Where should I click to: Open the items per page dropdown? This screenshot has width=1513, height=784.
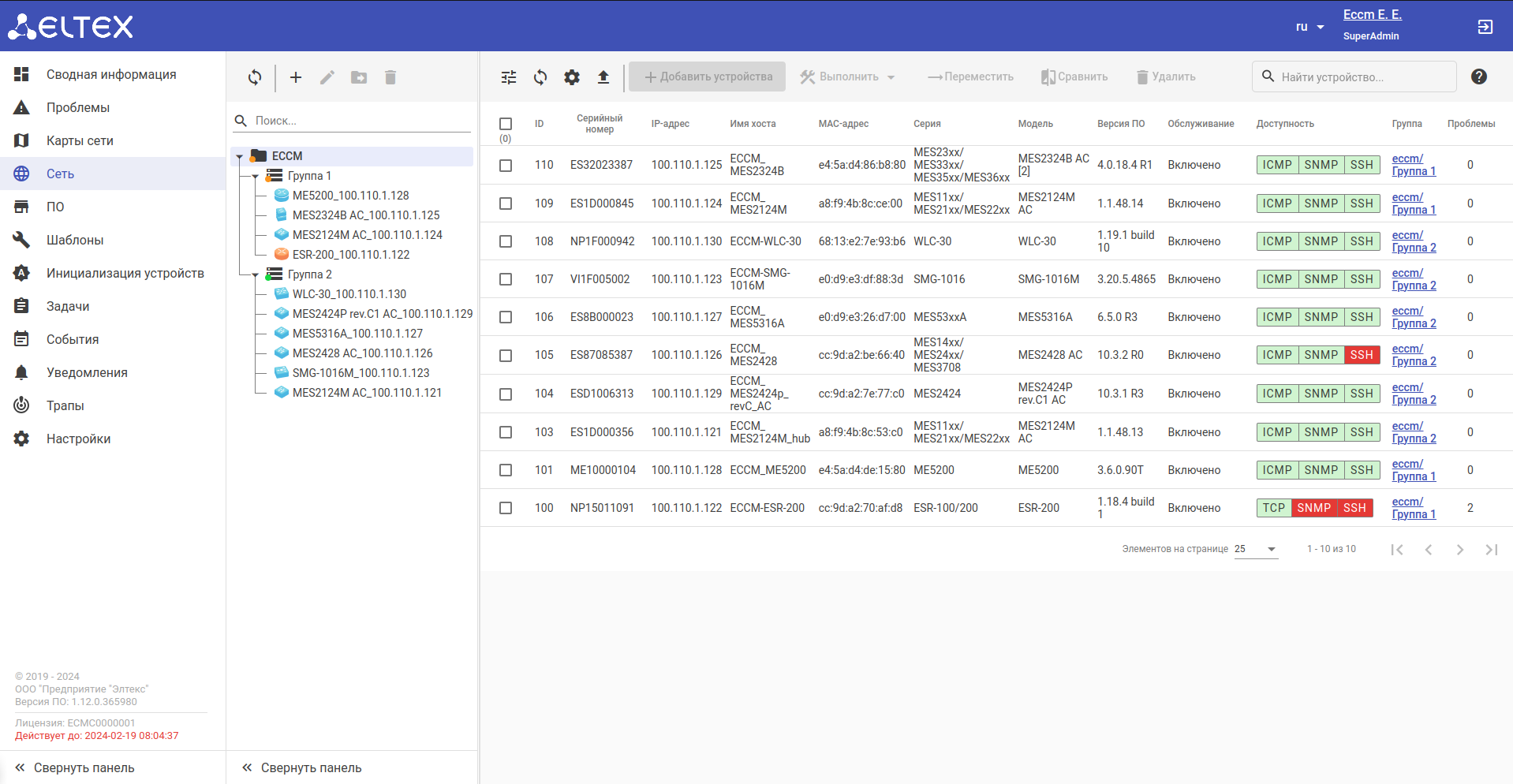[x=1256, y=549]
